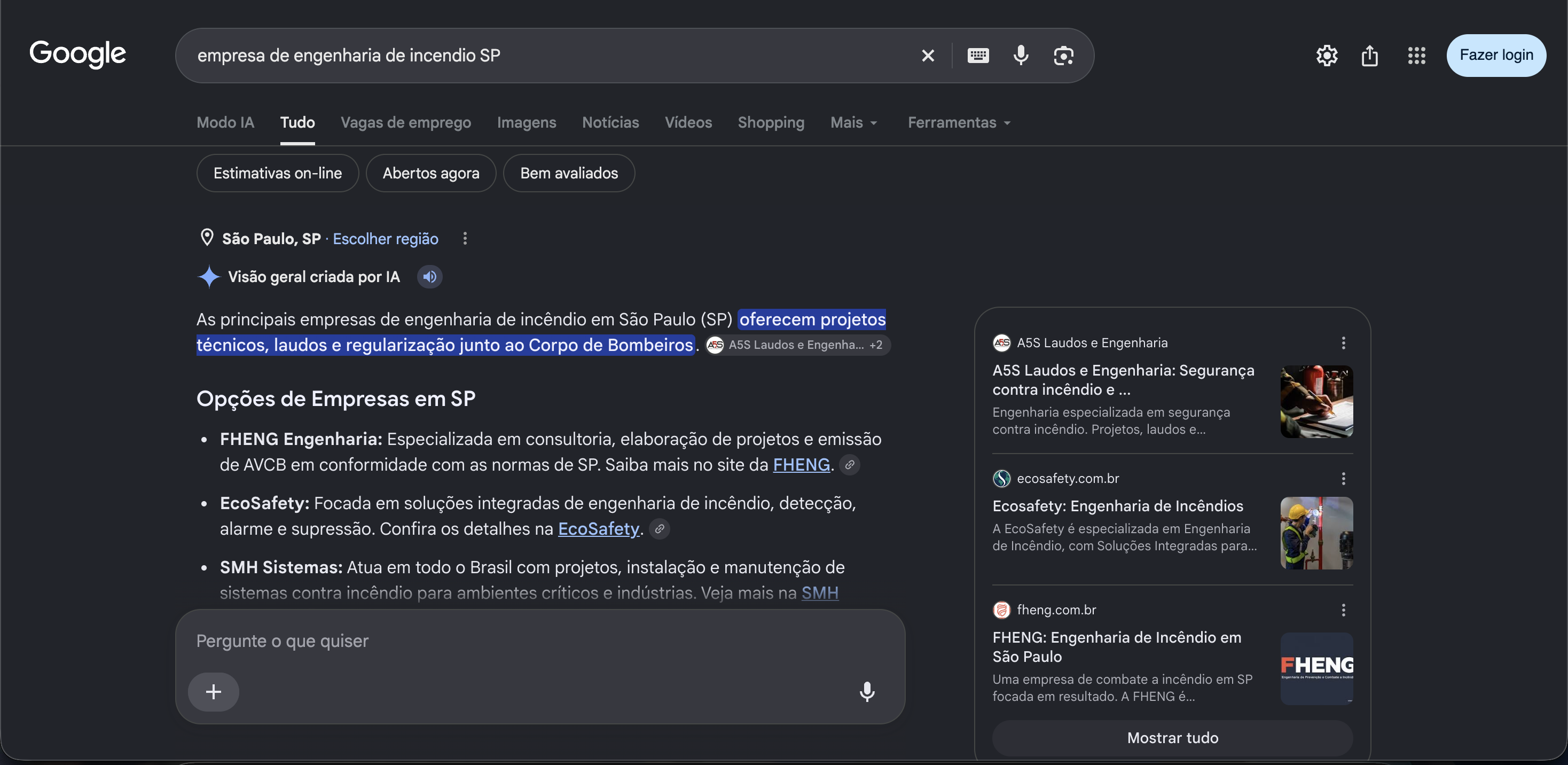Click the SMH Sistemas: bold list label
Image resolution: width=1568 pixels, height=765 pixels.
281,567
